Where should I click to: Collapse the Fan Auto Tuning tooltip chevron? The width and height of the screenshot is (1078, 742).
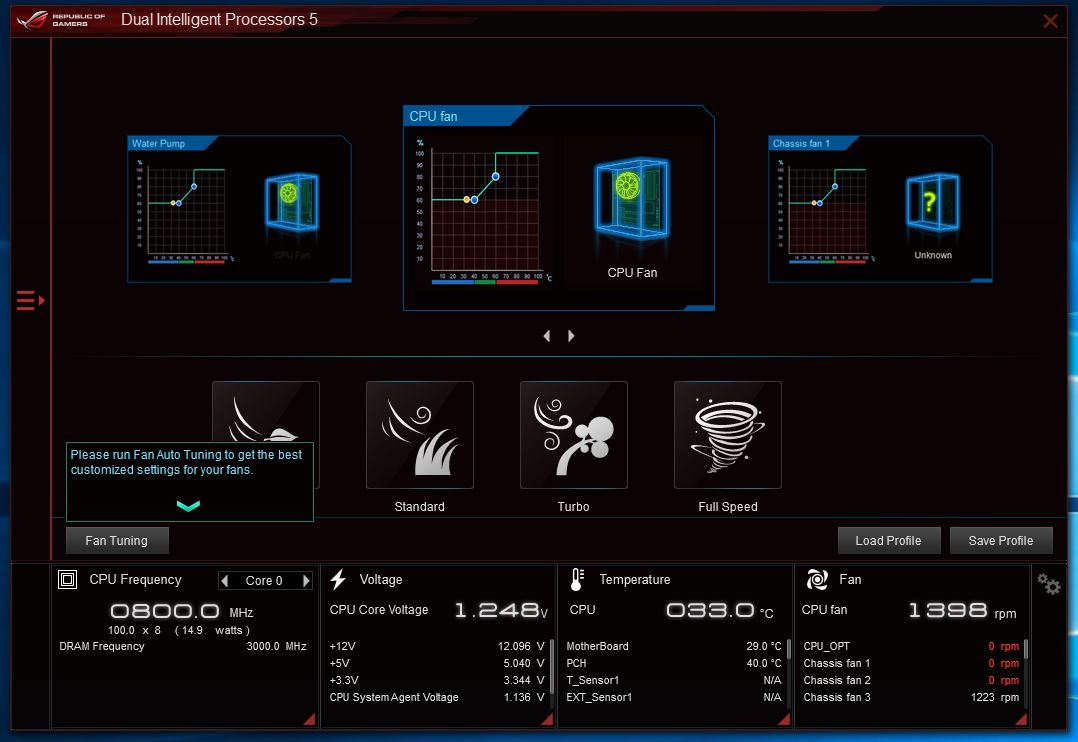(x=188, y=506)
